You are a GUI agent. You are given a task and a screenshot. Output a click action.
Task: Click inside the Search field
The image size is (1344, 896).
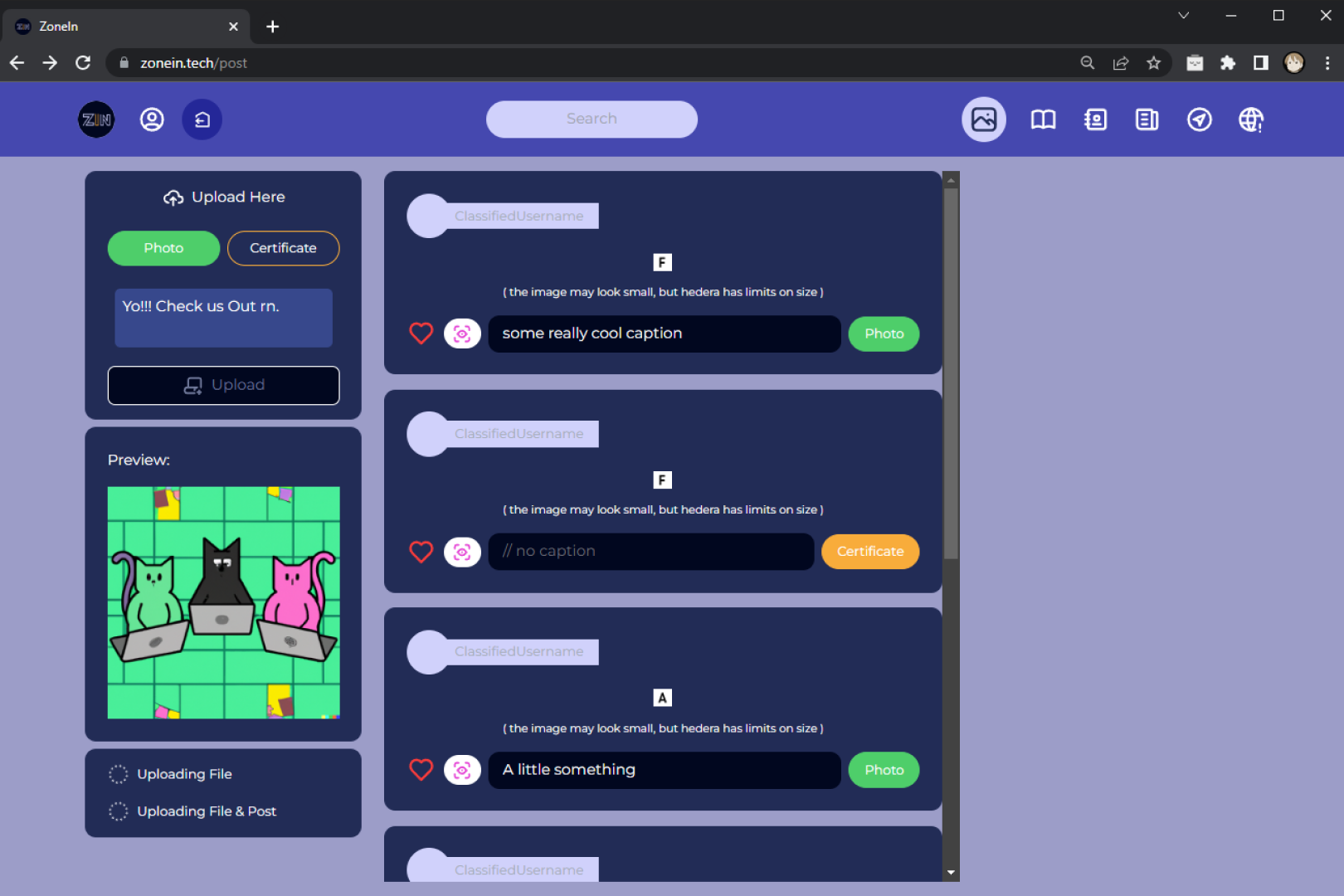pyautogui.click(x=591, y=119)
